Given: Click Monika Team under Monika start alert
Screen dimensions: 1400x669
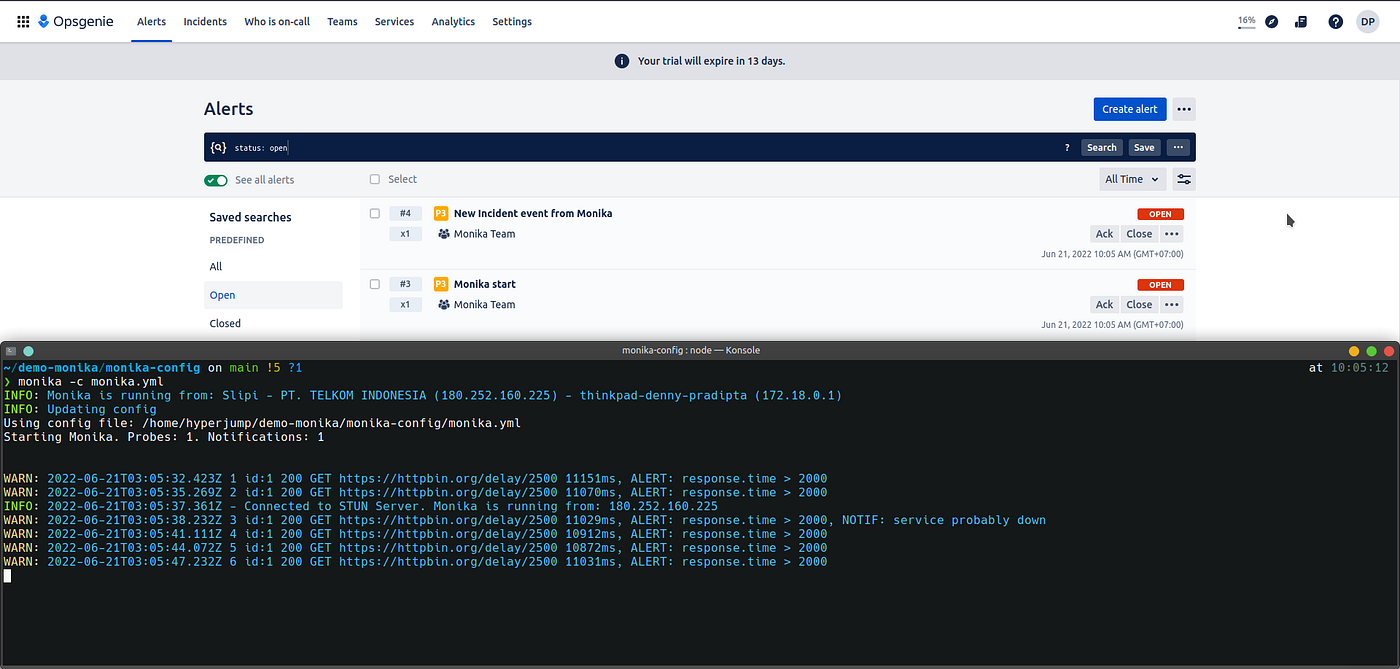Looking at the screenshot, I should [484, 305].
